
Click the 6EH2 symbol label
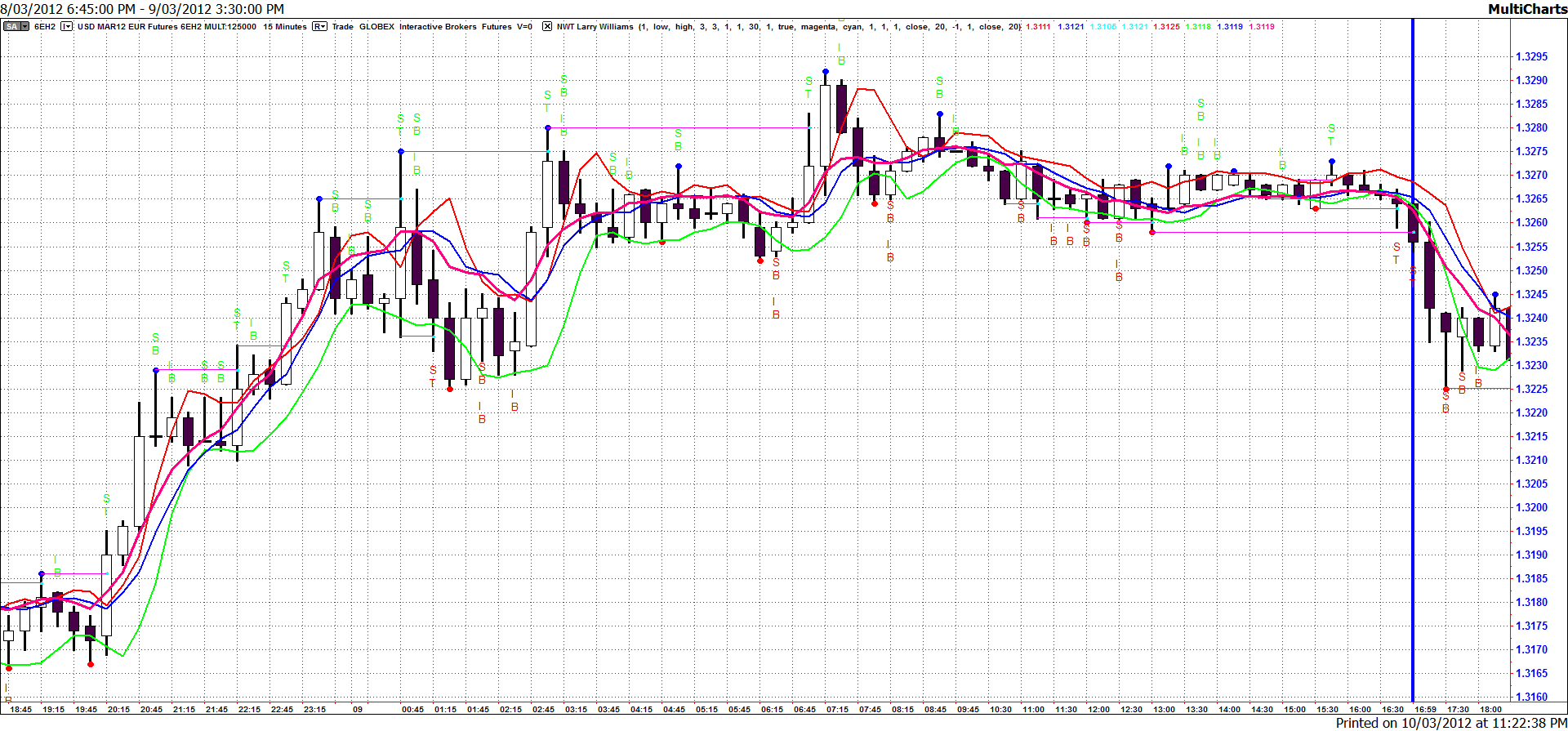click(x=45, y=27)
